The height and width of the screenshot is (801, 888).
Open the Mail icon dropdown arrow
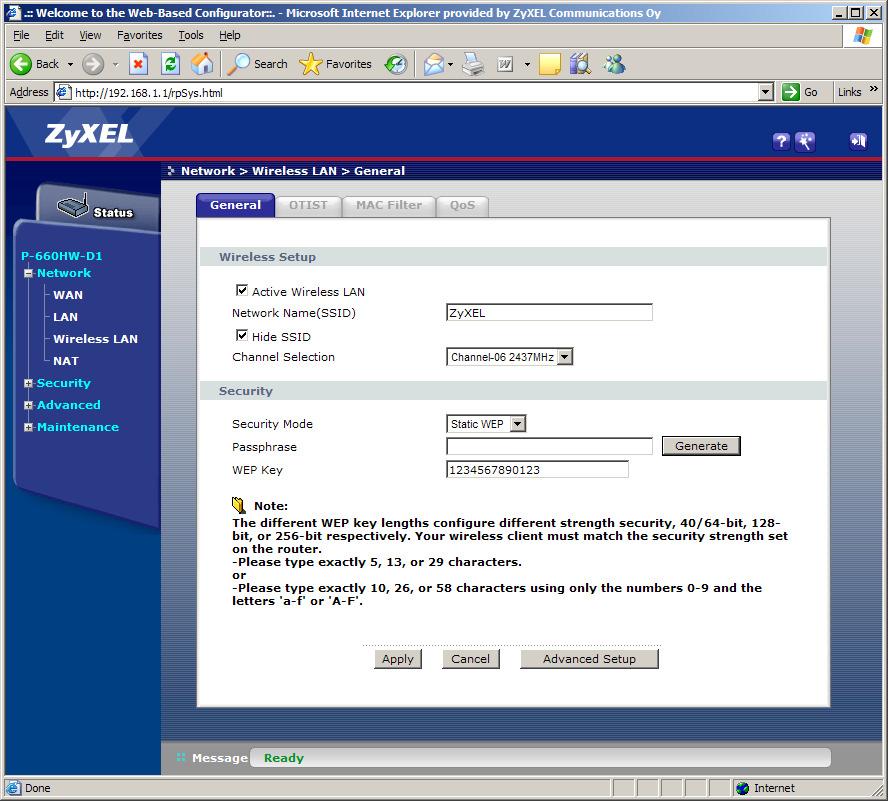click(450, 65)
